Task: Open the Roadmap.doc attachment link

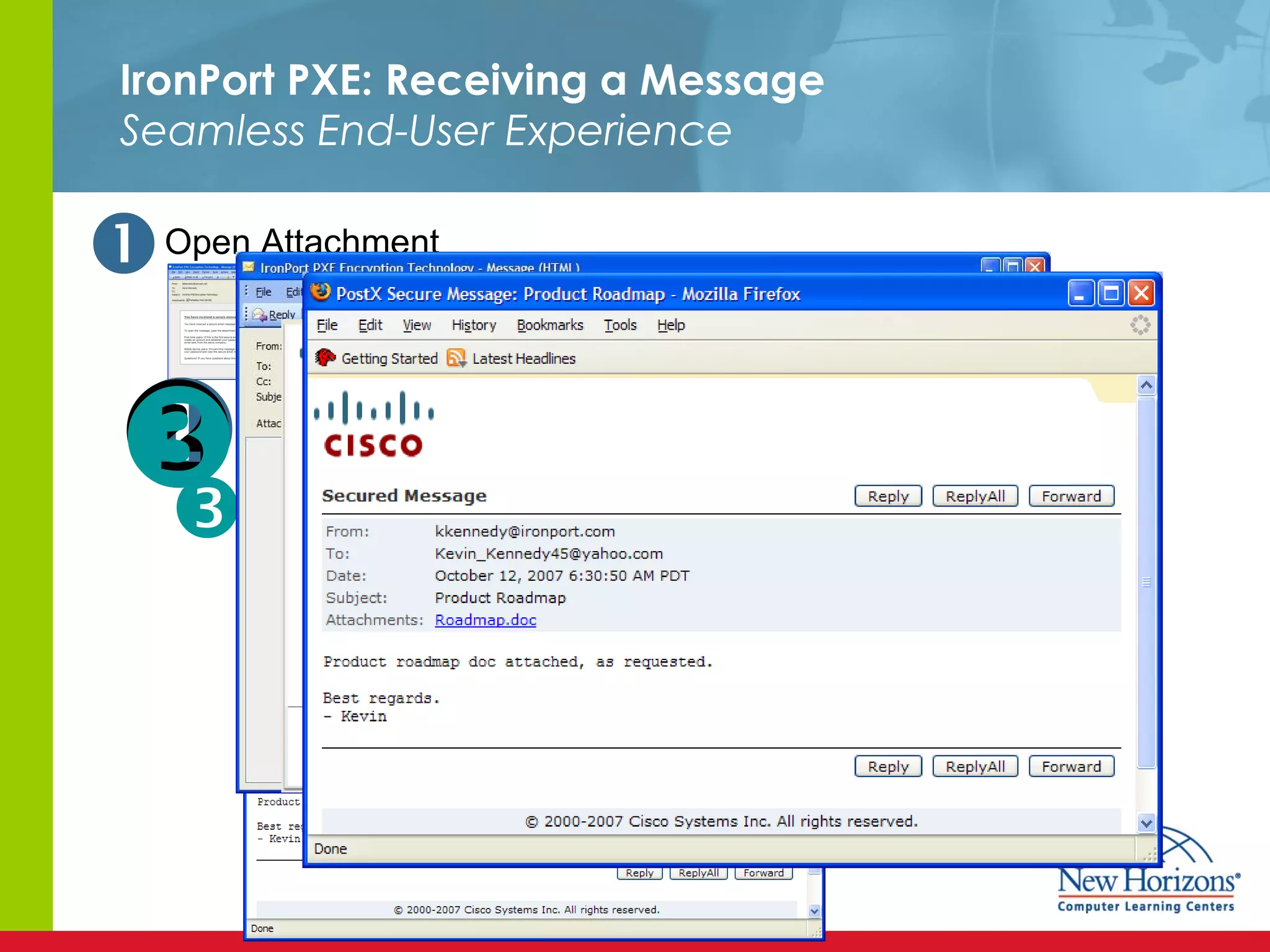Action: [486, 620]
